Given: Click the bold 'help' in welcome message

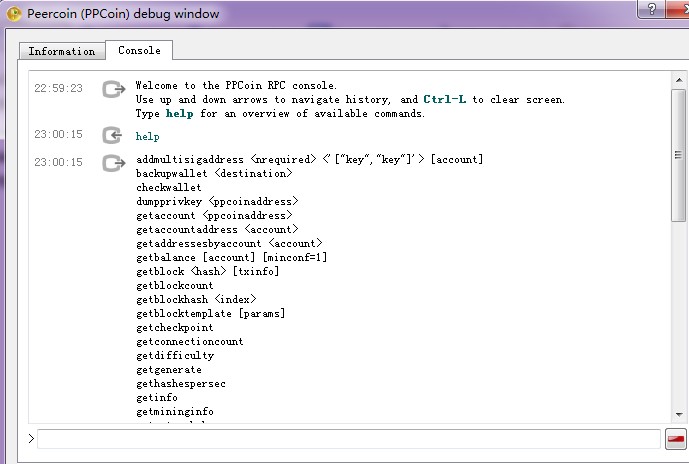Looking at the screenshot, I should 179,113.
